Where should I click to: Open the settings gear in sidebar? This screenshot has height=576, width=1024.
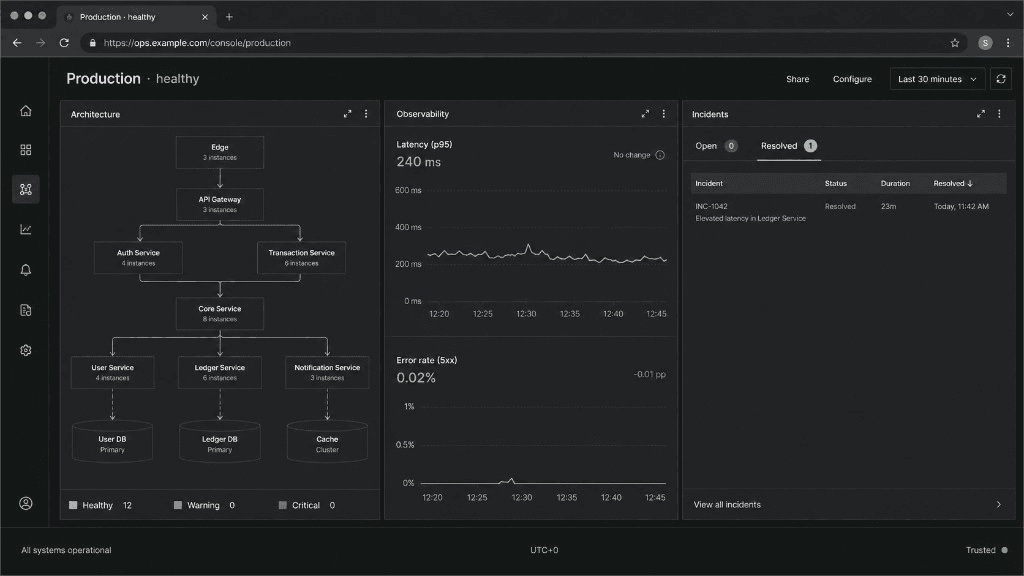click(25, 350)
